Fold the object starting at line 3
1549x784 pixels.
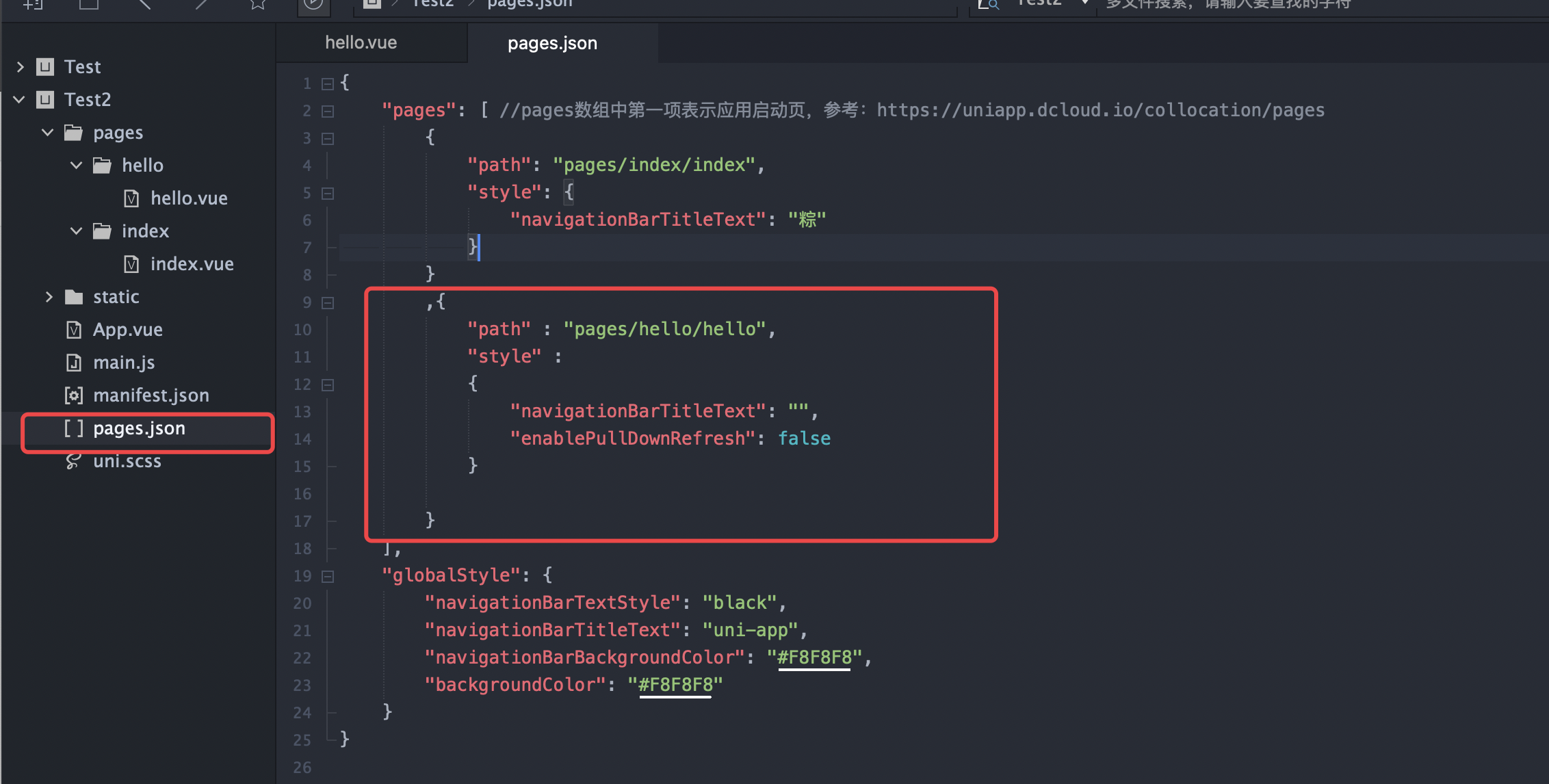(x=328, y=138)
